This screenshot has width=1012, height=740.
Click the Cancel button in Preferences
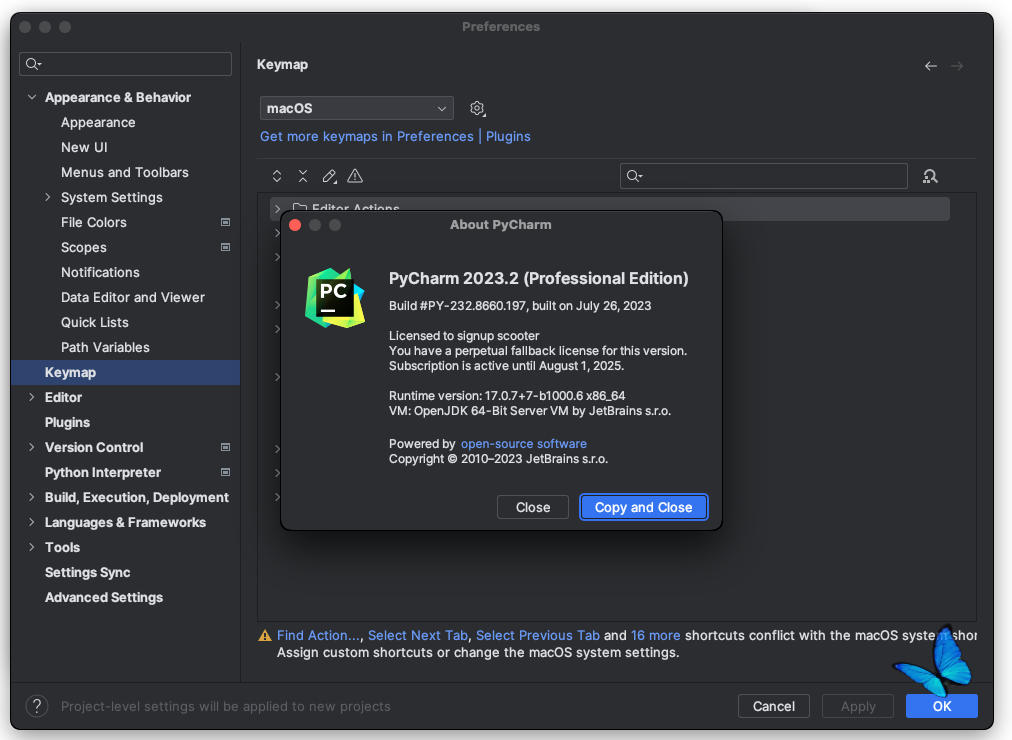773,706
